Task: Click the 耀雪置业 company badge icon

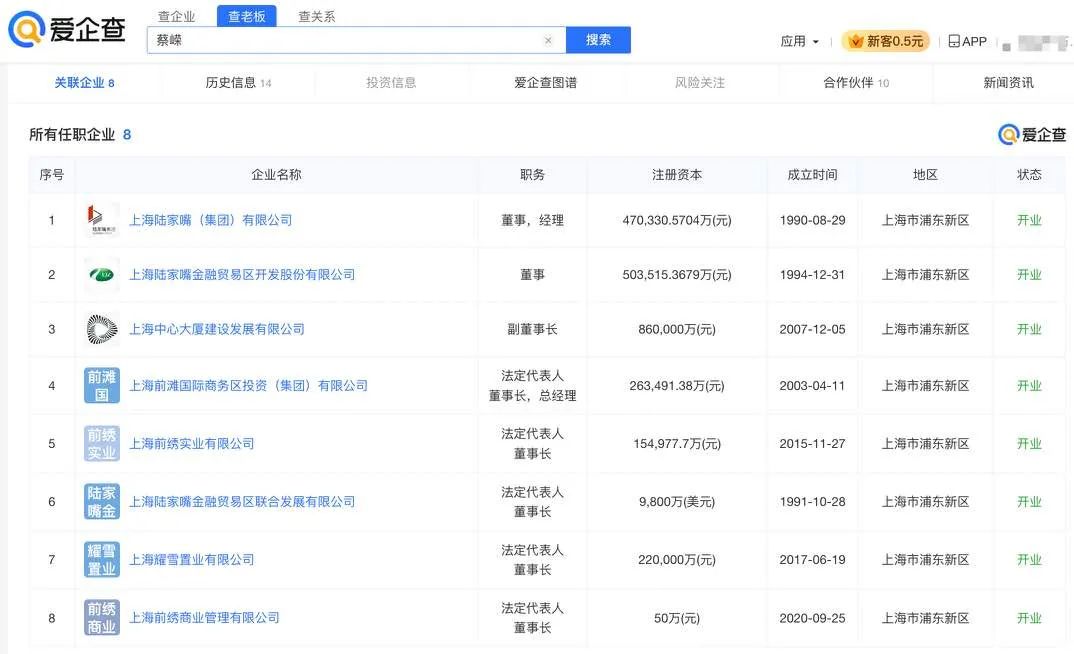Action: [x=102, y=559]
